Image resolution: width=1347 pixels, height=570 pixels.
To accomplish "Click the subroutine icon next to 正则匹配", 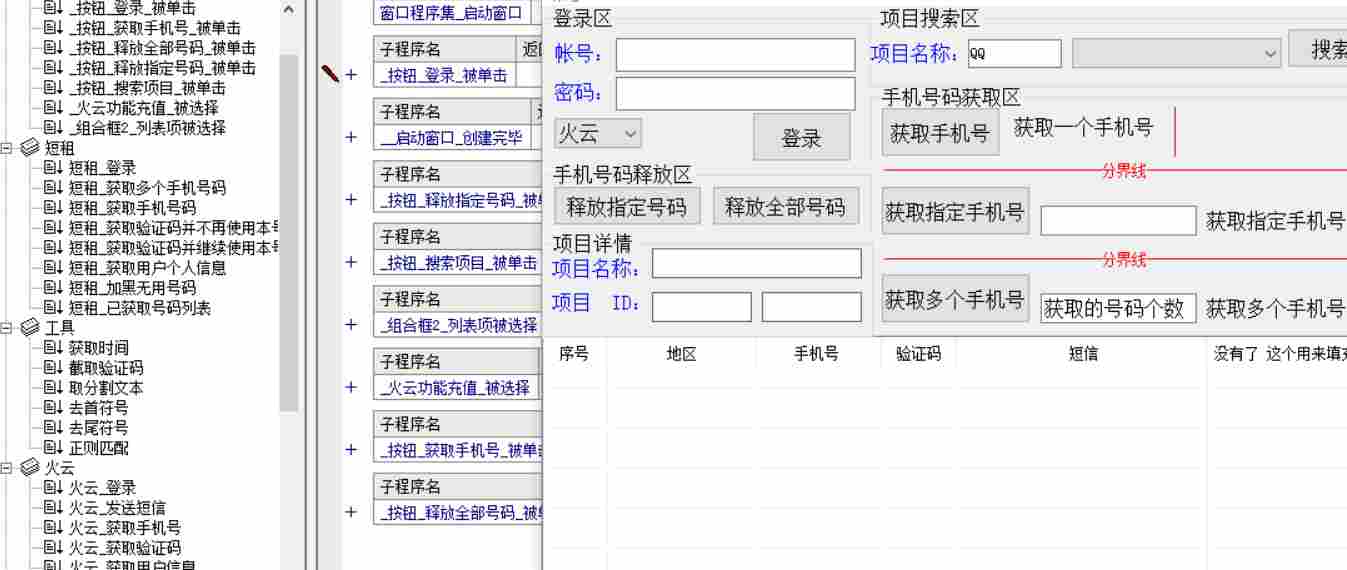I will (53, 448).
